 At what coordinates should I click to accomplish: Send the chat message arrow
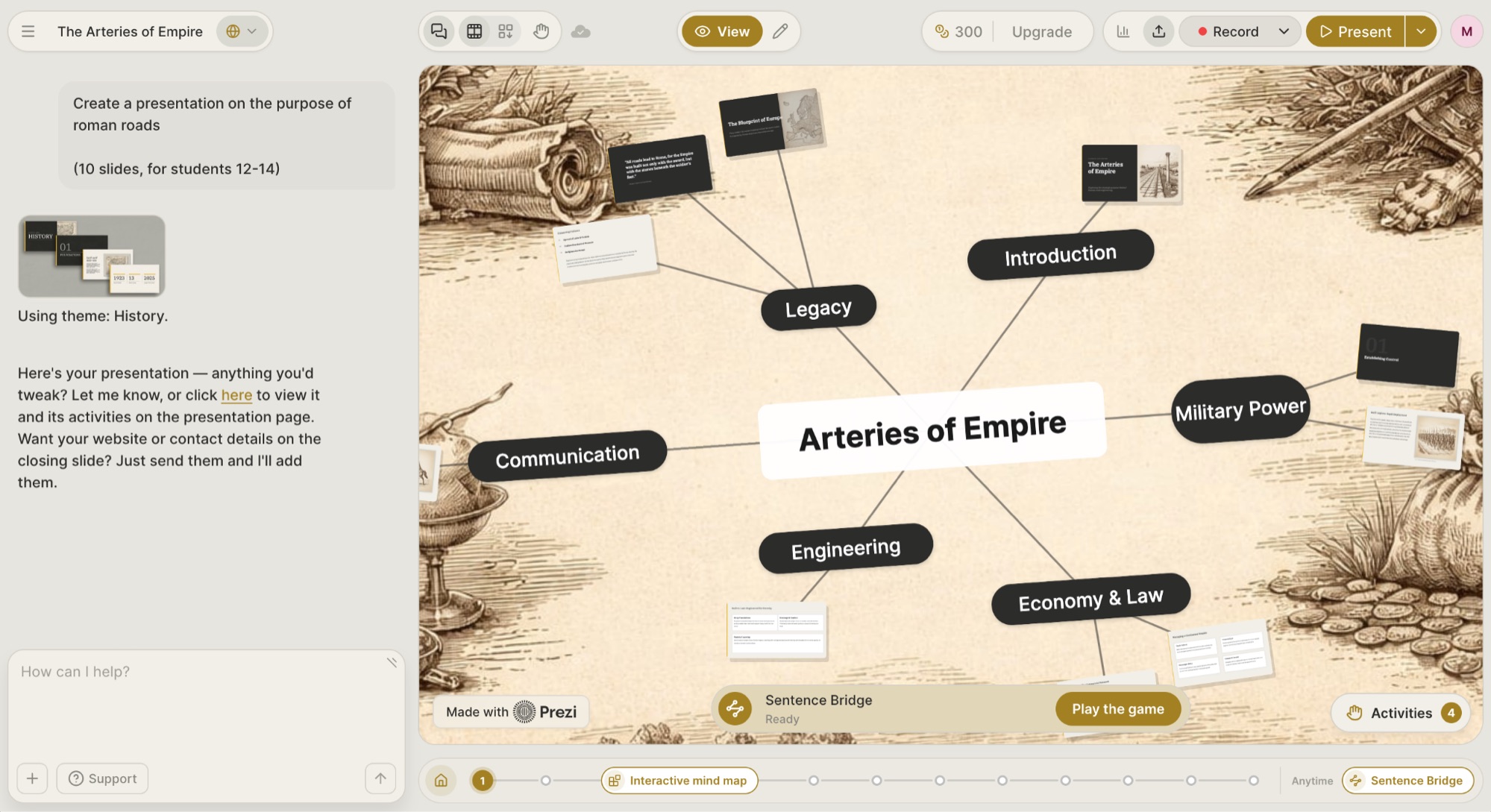pos(380,778)
